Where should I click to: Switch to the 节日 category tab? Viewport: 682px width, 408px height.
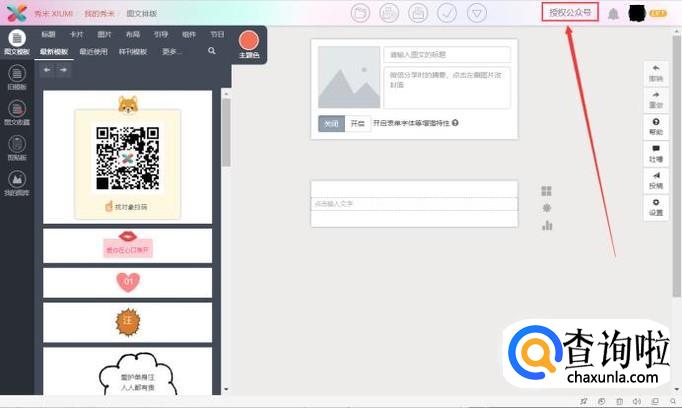pyautogui.click(x=217, y=34)
